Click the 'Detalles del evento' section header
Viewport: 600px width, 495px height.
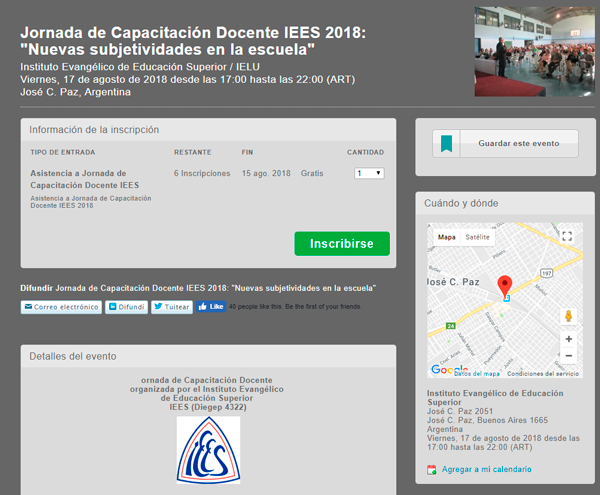point(73,356)
